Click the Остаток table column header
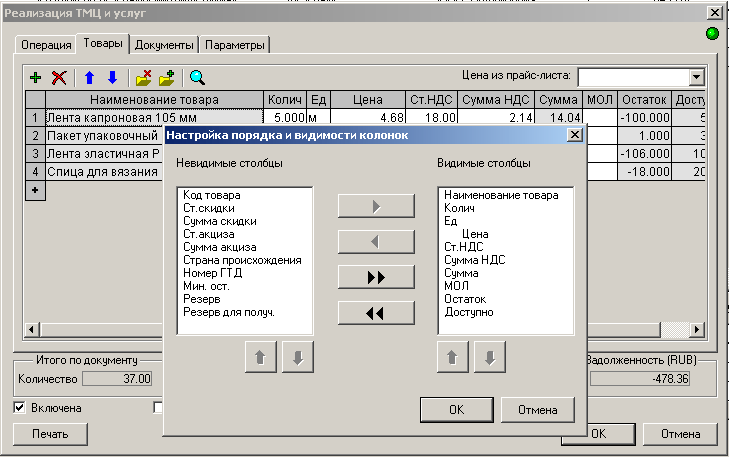This screenshot has height=457, width=729. [644, 100]
